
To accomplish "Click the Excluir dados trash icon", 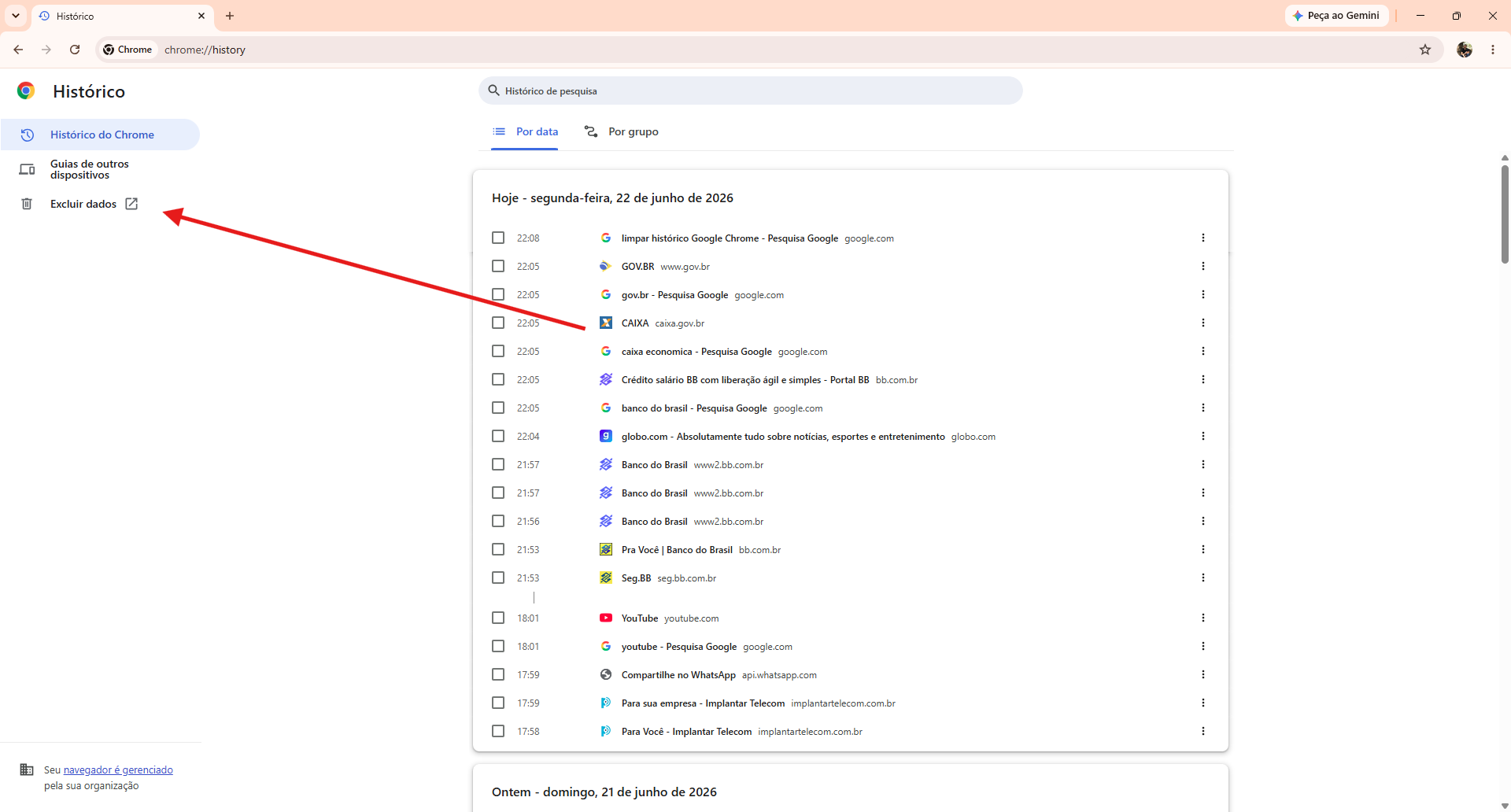I will click(x=27, y=204).
